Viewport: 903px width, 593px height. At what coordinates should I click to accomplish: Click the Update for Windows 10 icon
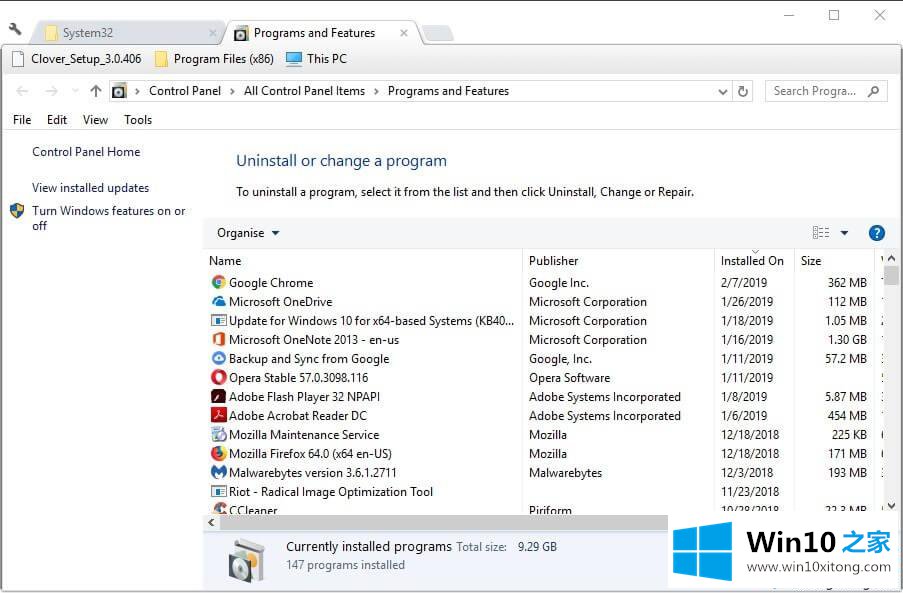tap(218, 320)
